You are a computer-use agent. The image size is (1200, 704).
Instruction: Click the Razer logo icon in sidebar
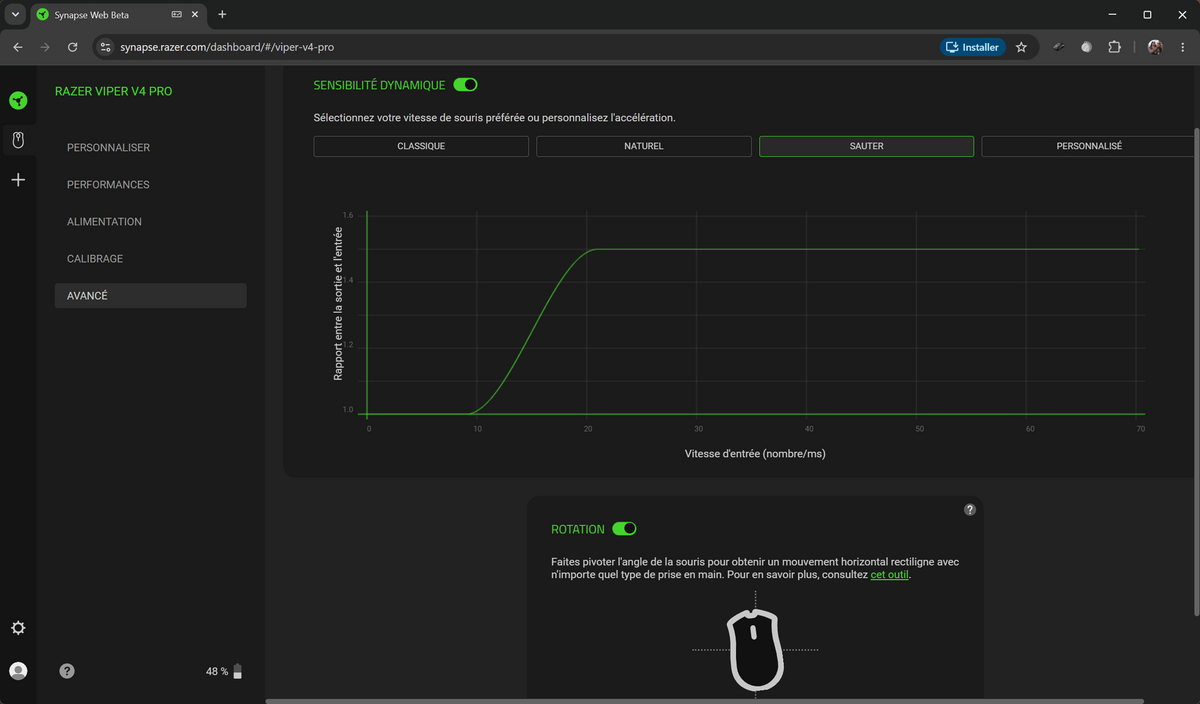pos(18,100)
